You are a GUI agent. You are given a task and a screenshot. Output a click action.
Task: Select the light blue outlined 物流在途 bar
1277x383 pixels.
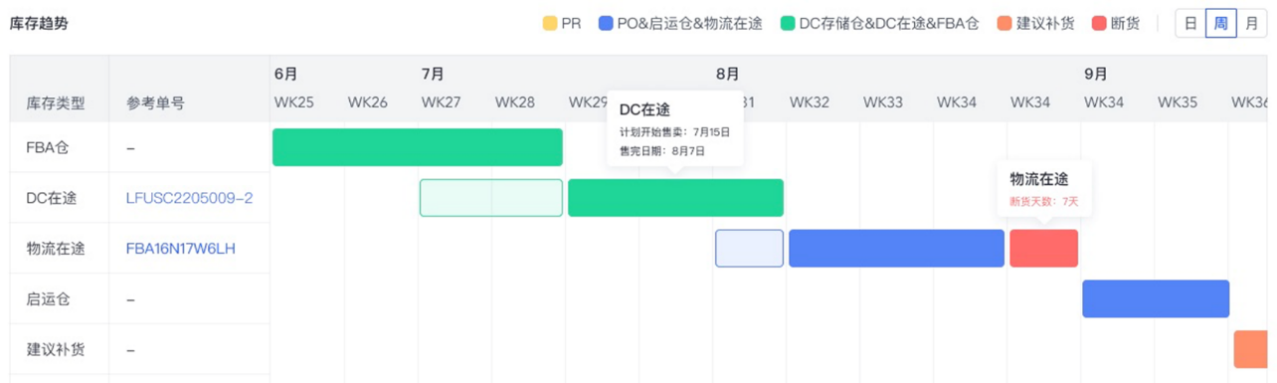749,248
